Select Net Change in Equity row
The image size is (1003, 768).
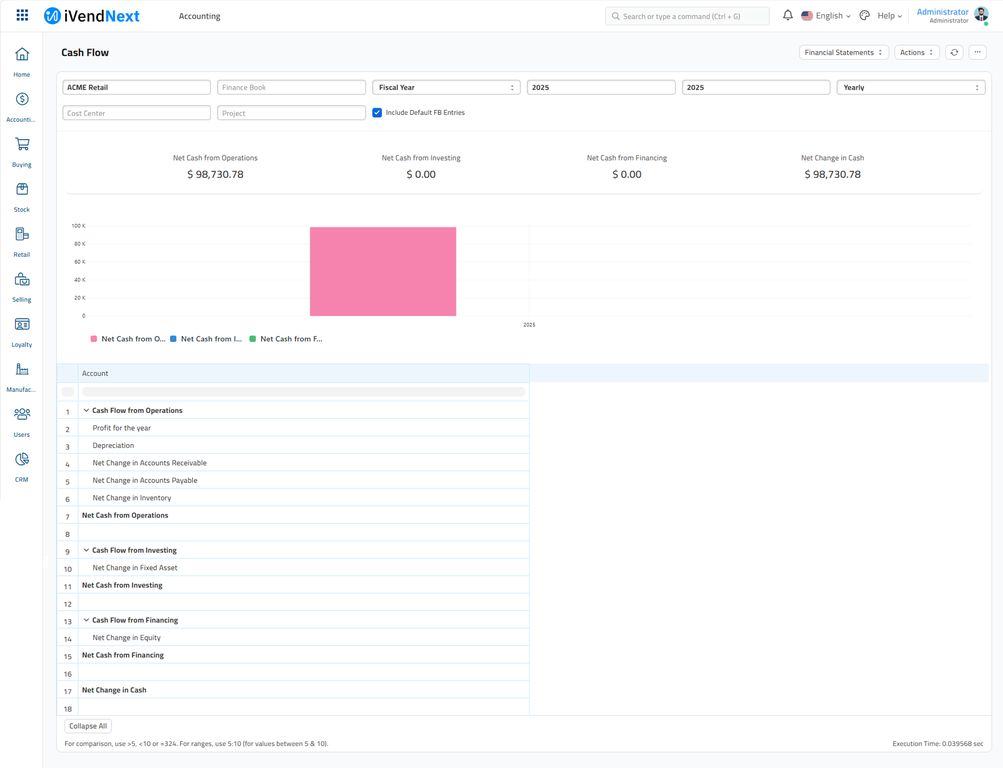[x=304, y=638]
